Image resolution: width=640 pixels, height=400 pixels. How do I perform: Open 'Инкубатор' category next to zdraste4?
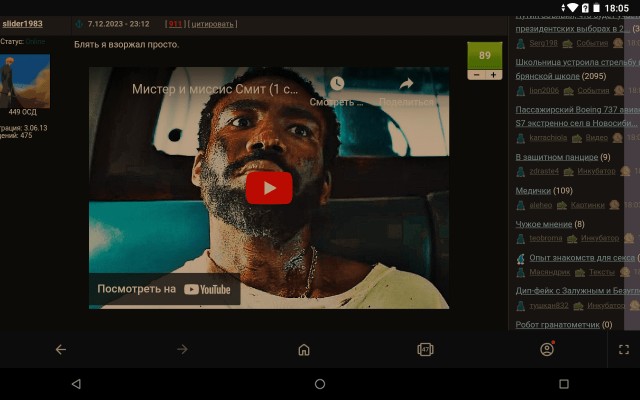pos(596,171)
